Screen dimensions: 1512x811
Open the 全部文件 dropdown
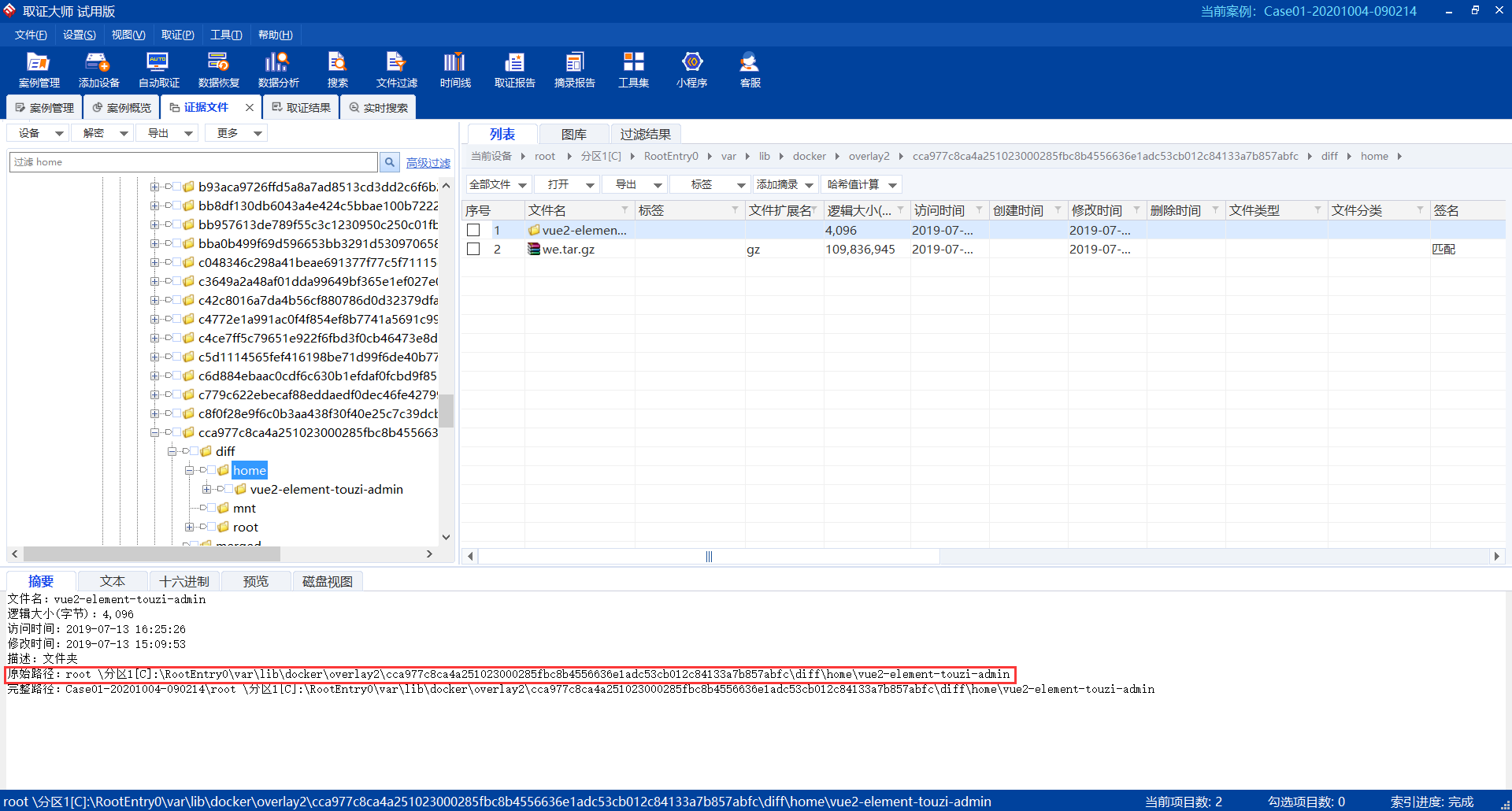coord(498,184)
